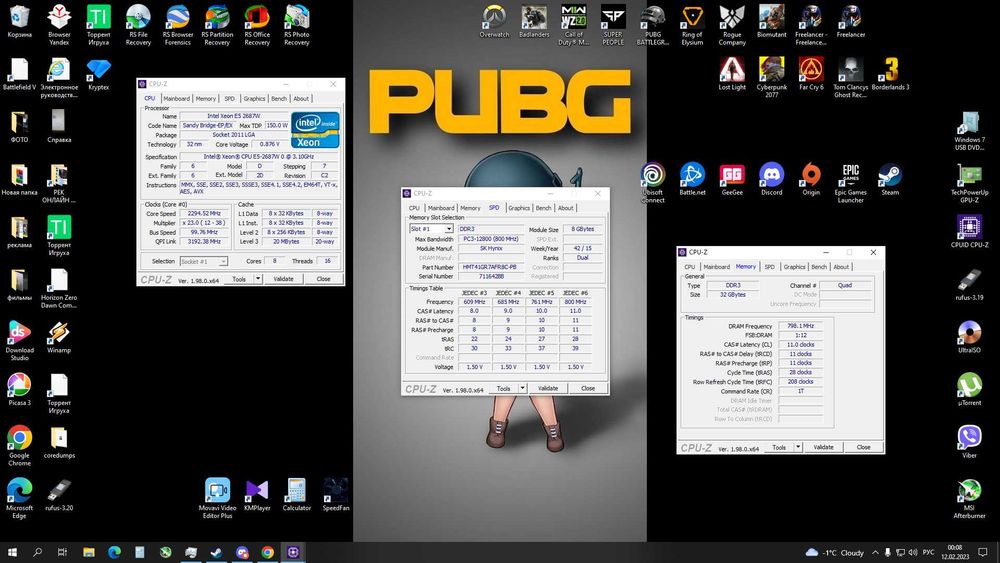Open the weather Cloudy taskbar widget
Image resolution: width=1000 pixels, height=563 pixels.
coord(834,552)
